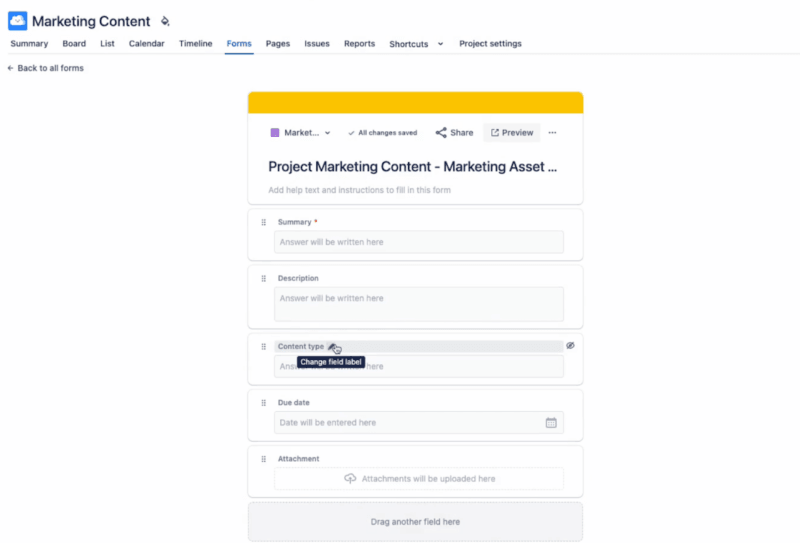Click the Share button
The height and width of the screenshot is (543, 800).
pos(455,133)
